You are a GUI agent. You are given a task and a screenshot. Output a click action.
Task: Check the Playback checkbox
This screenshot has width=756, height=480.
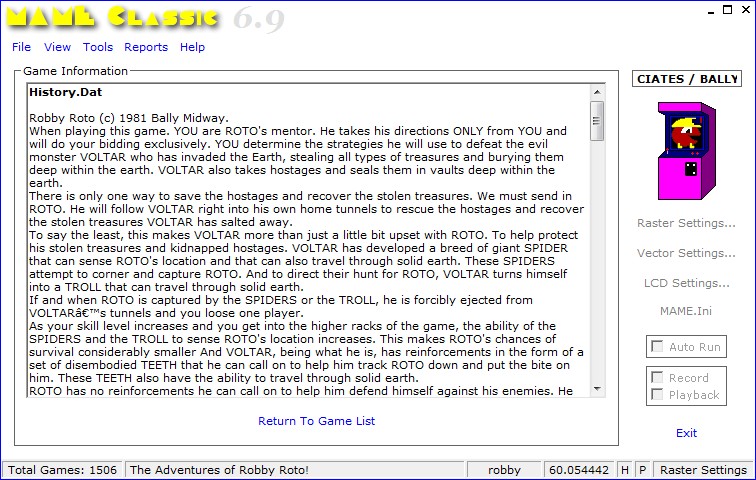[657, 395]
